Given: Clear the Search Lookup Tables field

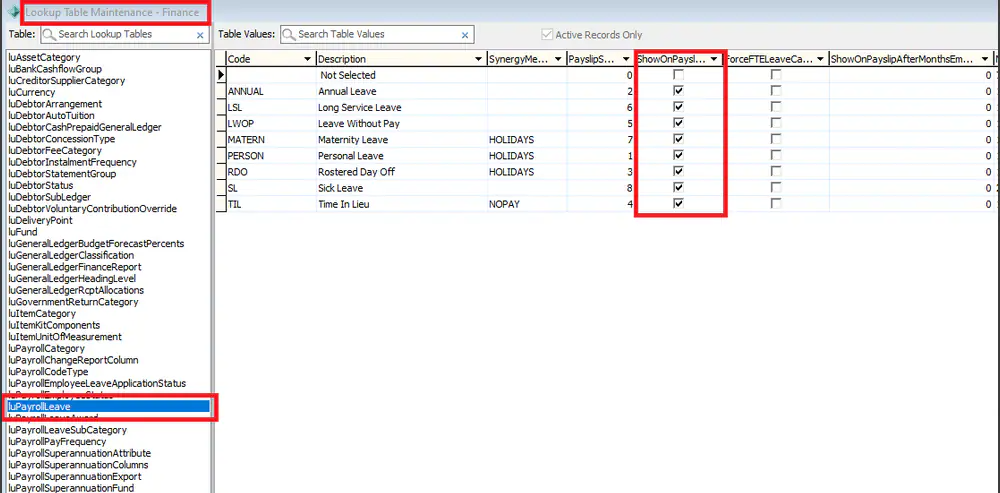Looking at the screenshot, I should [x=200, y=35].
